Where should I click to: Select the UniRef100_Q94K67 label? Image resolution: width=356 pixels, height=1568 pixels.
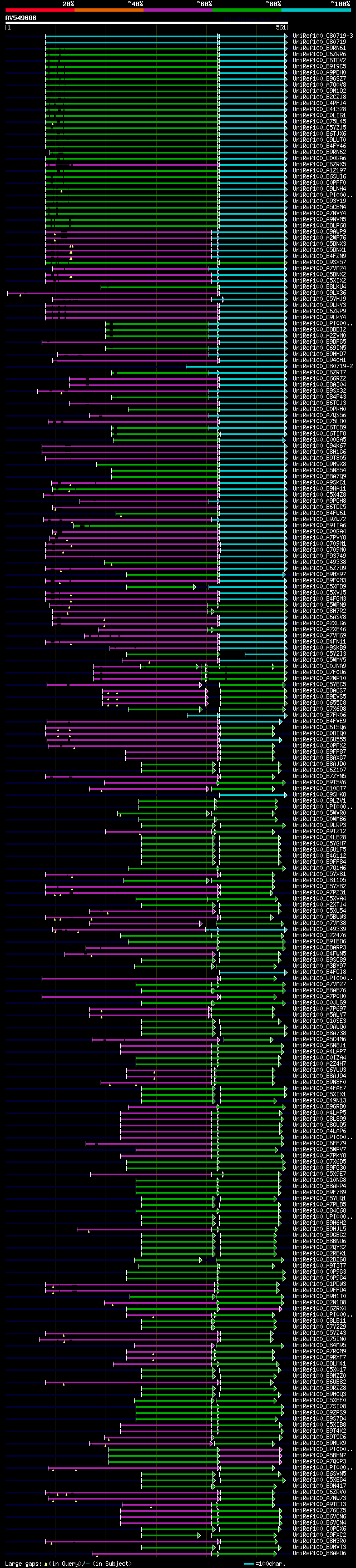click(x=319, y=446)
